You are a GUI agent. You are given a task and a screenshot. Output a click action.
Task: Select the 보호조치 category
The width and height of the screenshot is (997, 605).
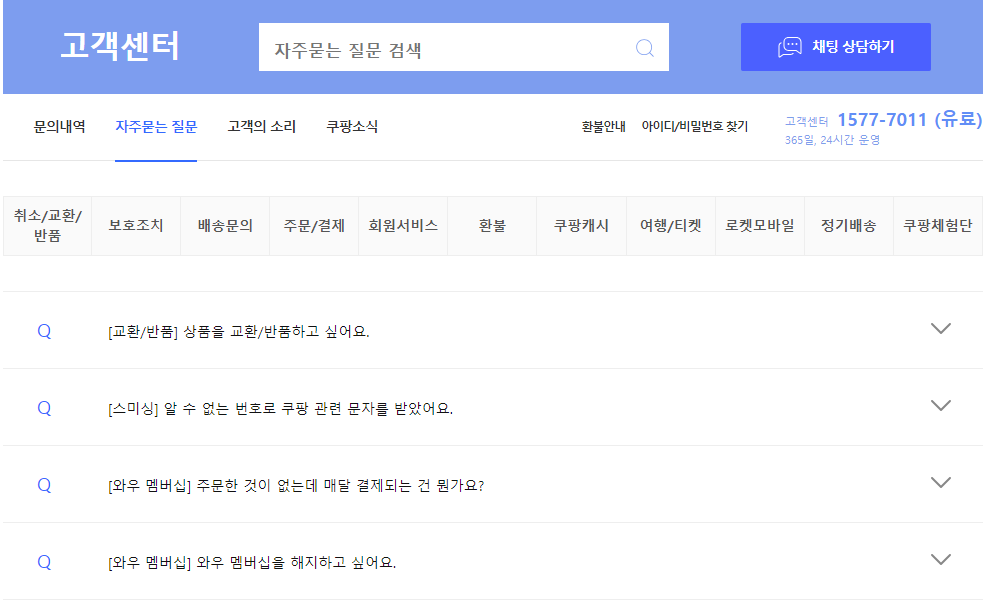[136, 226]
